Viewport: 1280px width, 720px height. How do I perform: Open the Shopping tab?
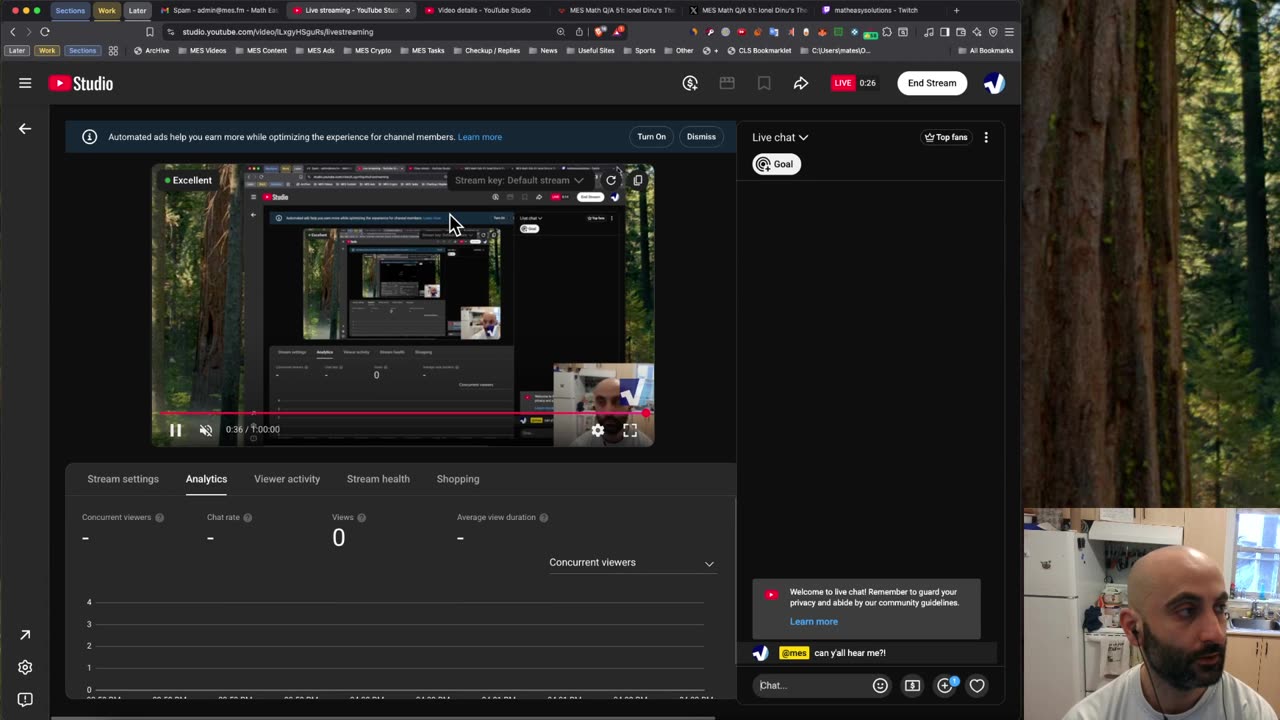point(458,479)
